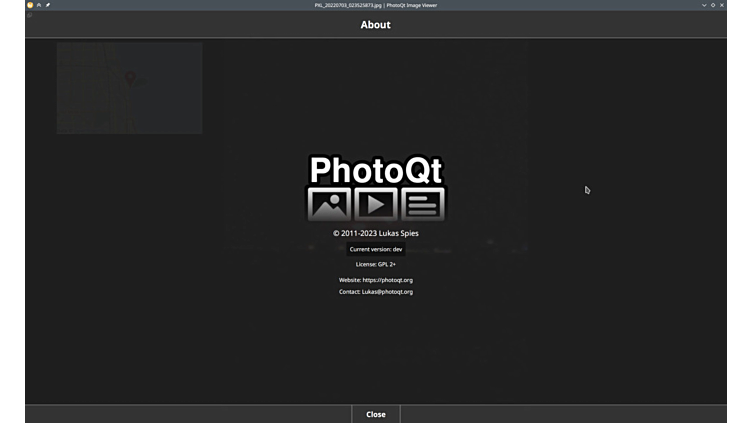Click the 'License: GPL 2+' text

click(x=376, y=264)
